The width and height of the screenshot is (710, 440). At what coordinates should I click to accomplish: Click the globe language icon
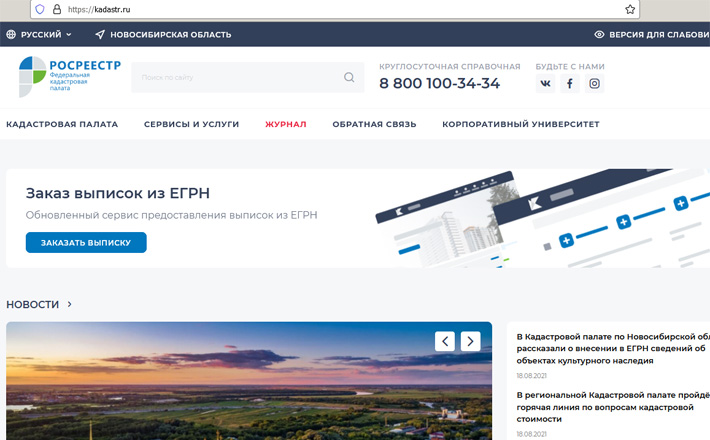(x=11, y=34)
